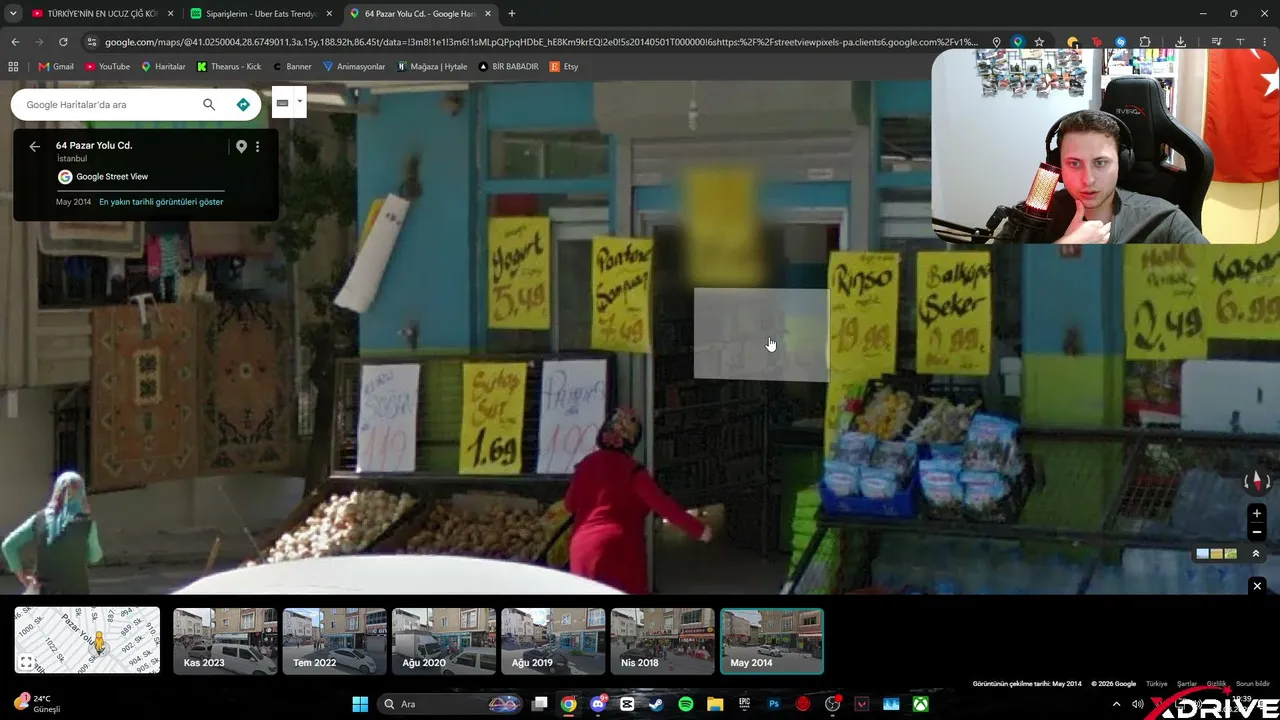Open Epic Games Launcher from the taskbar
1280x720 pixels.
[744, 704]
